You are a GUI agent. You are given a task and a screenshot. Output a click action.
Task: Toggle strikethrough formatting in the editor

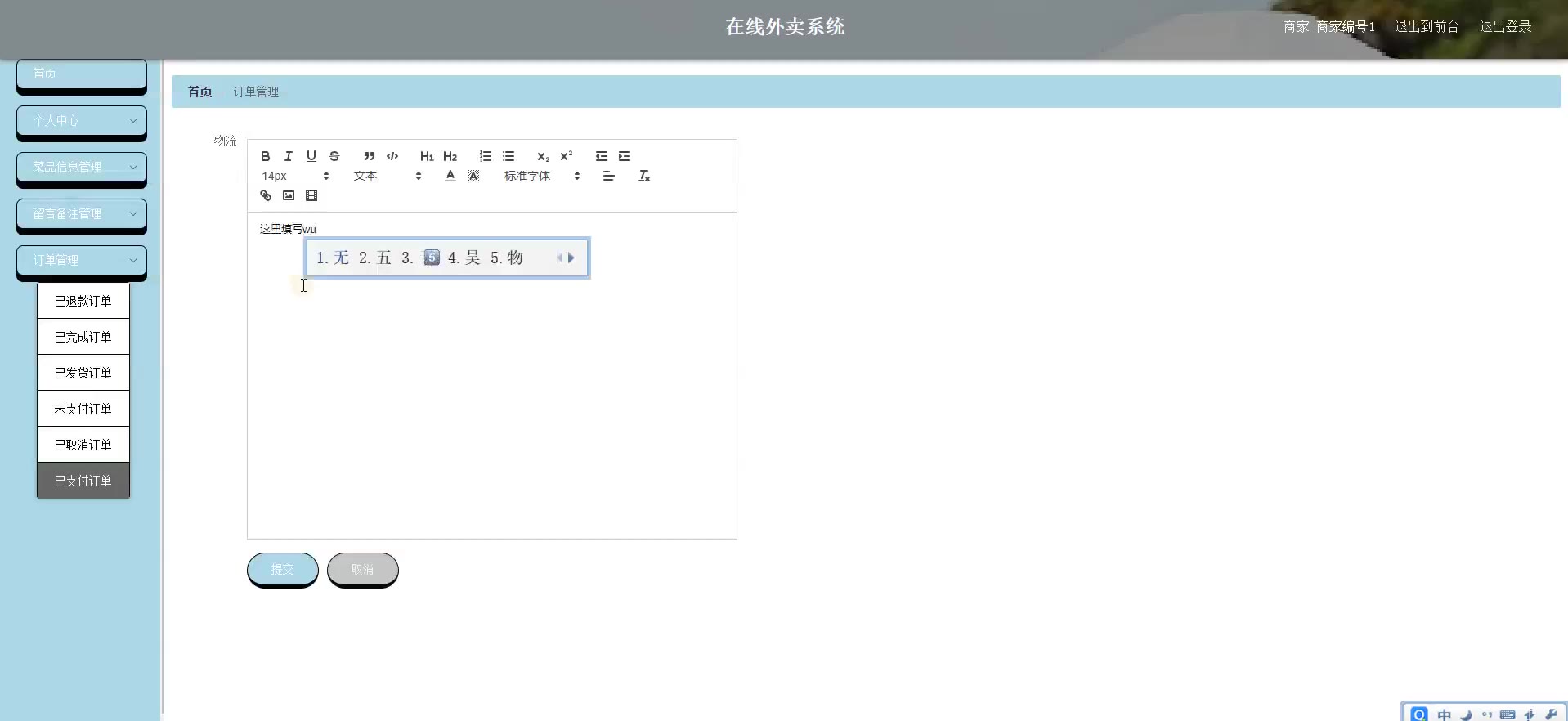[334, 156]
